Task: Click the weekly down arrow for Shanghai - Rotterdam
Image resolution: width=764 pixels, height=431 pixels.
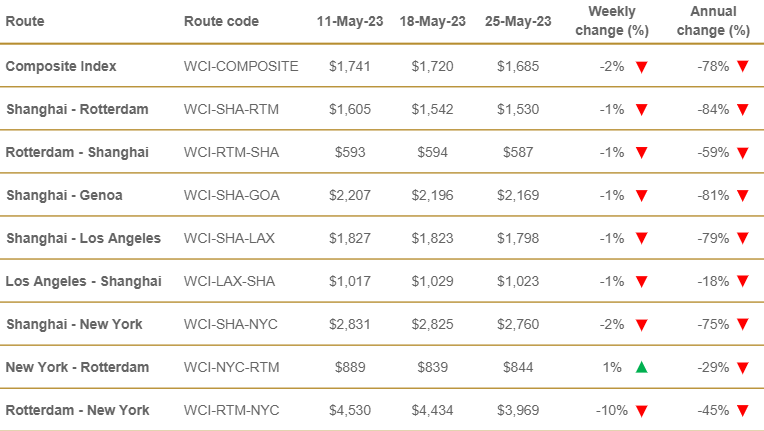Action: coord(642,110)
